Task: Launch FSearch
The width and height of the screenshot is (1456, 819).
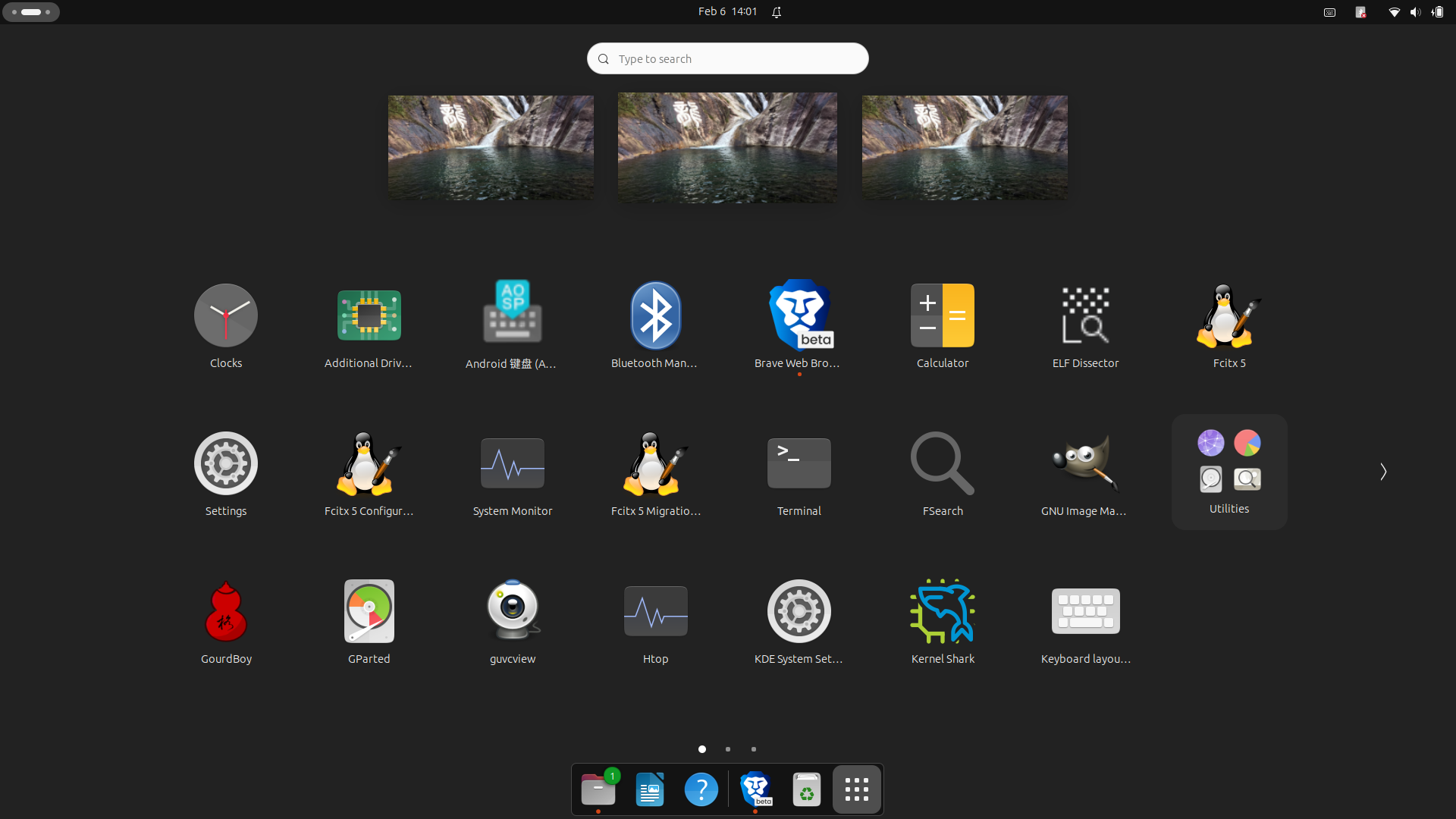Action: pyautogui.click(x=943, y=474)
